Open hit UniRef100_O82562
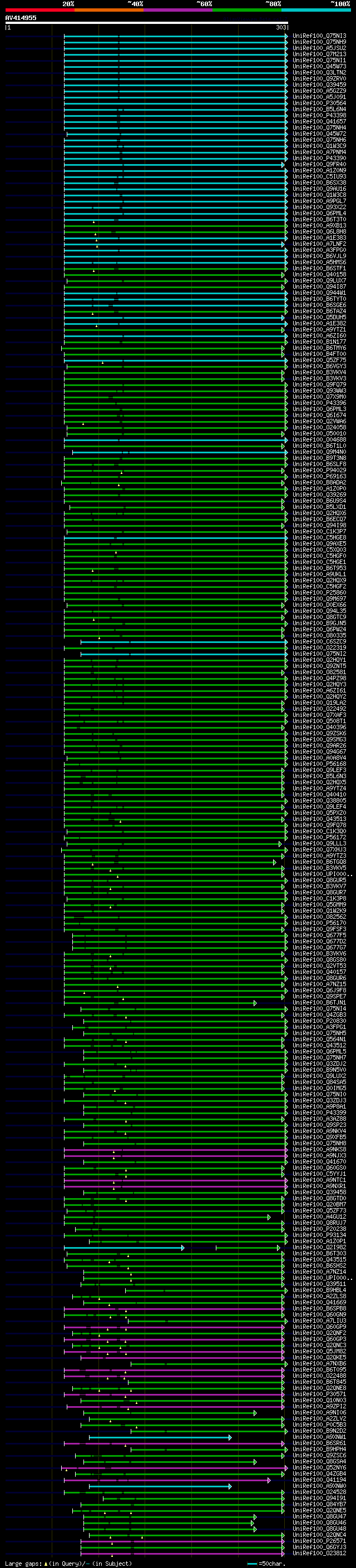 (x=319, y=917)
